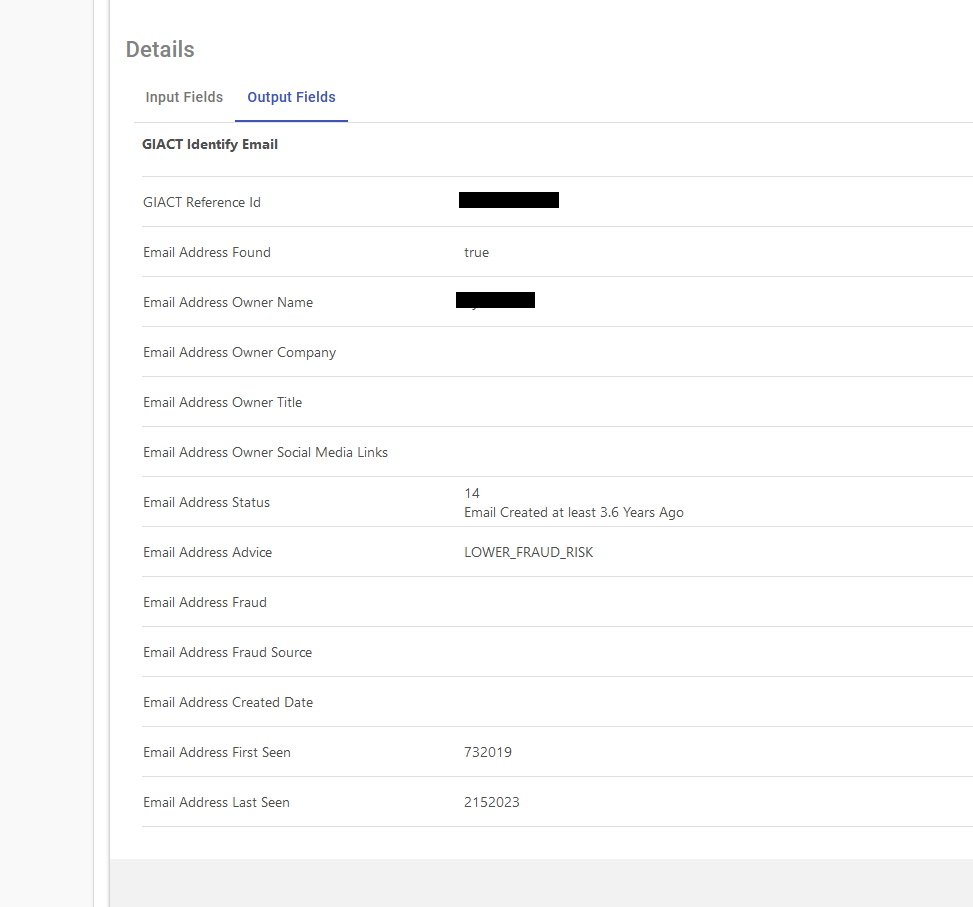The image size is (973, 907).
Task: Click the GIACT Reference Id label
Action: 202,202
